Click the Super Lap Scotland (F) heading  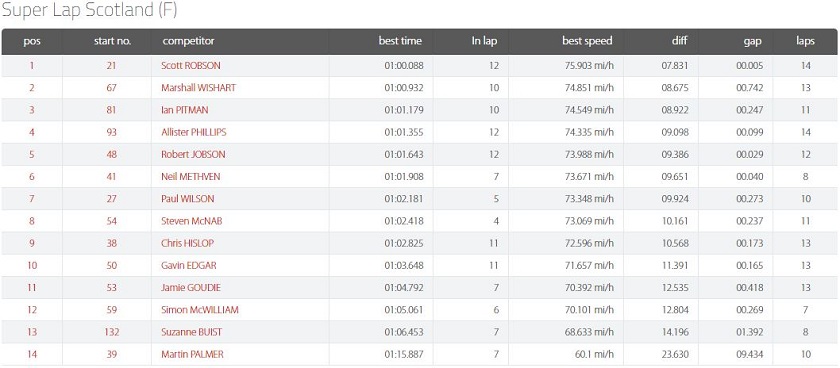tap(89, 10)
